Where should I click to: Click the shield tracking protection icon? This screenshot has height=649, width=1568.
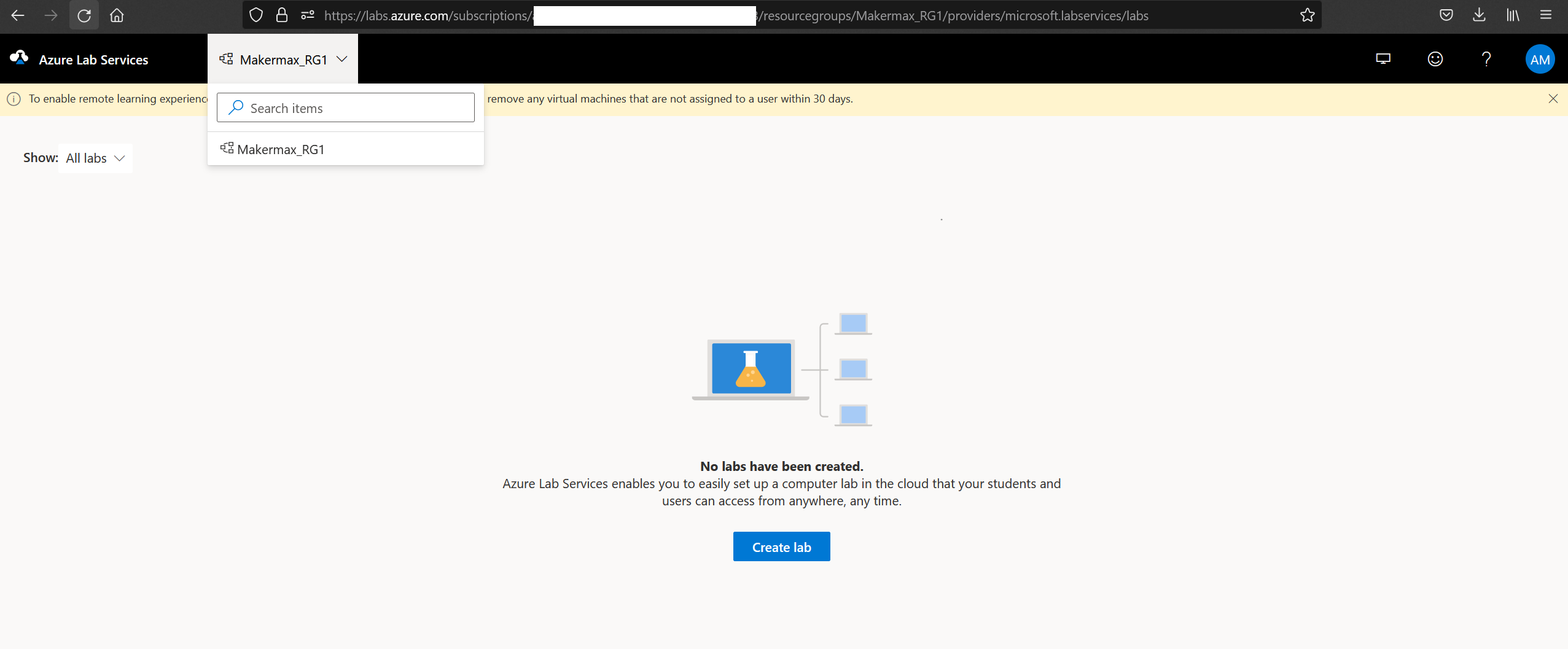256,15
